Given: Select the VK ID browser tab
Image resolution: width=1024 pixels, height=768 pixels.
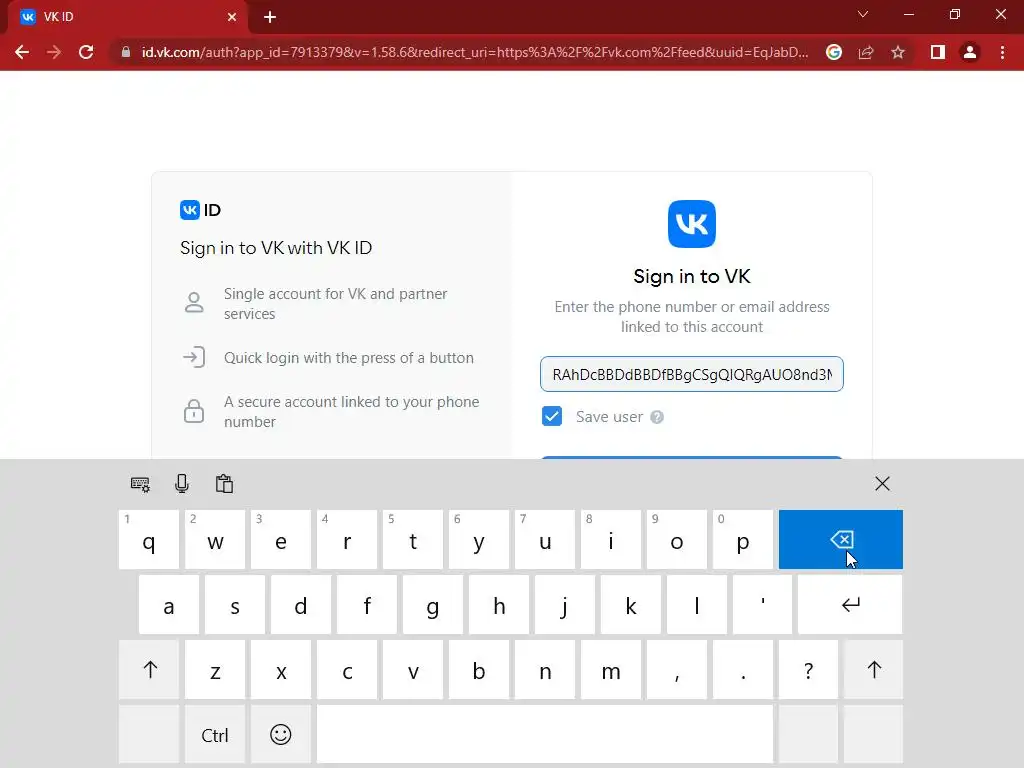Looking at the screenshot, I should (127, 17).
